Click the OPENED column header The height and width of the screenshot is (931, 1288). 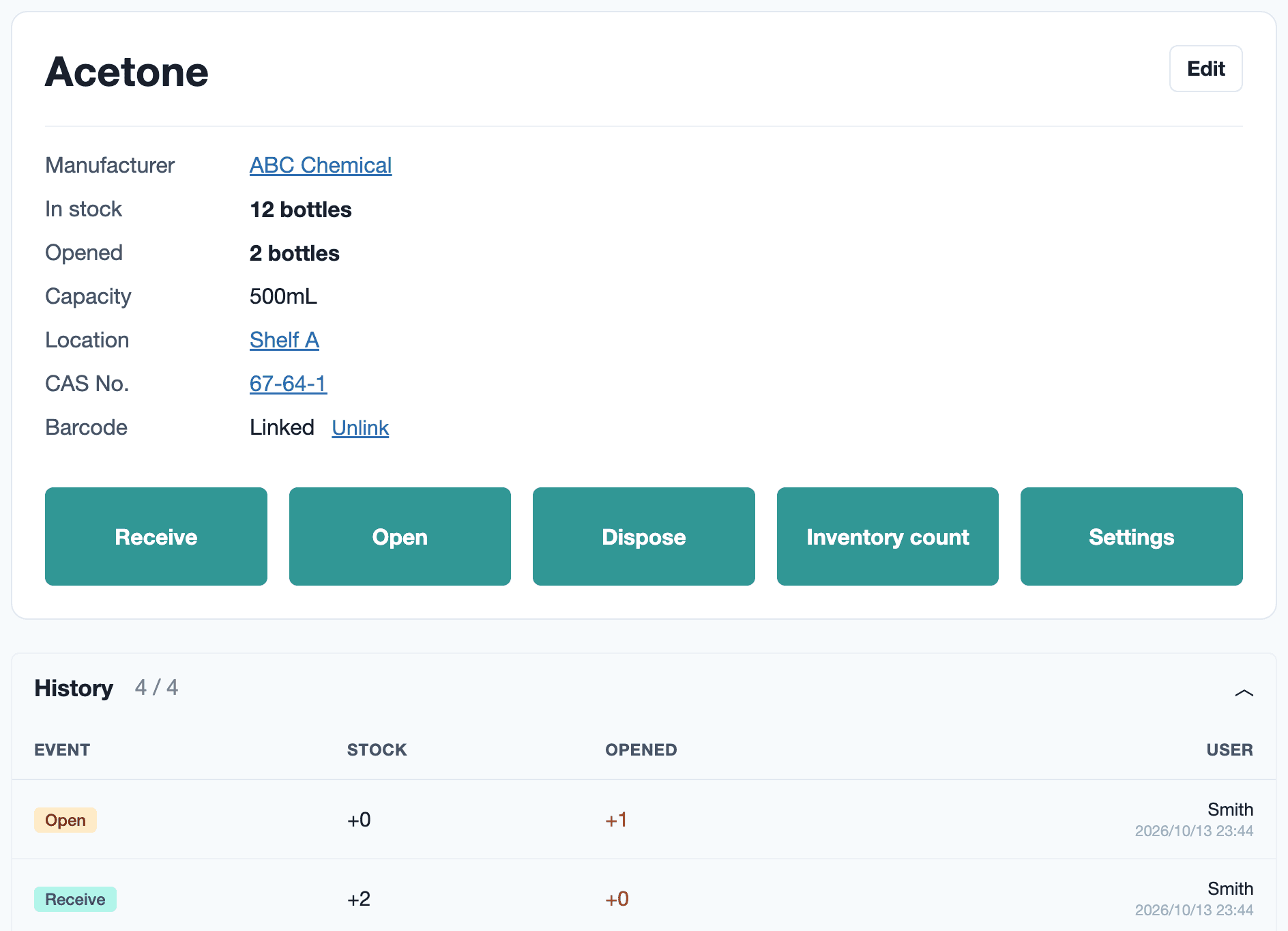pyautogui.click(x=641, y=749)
